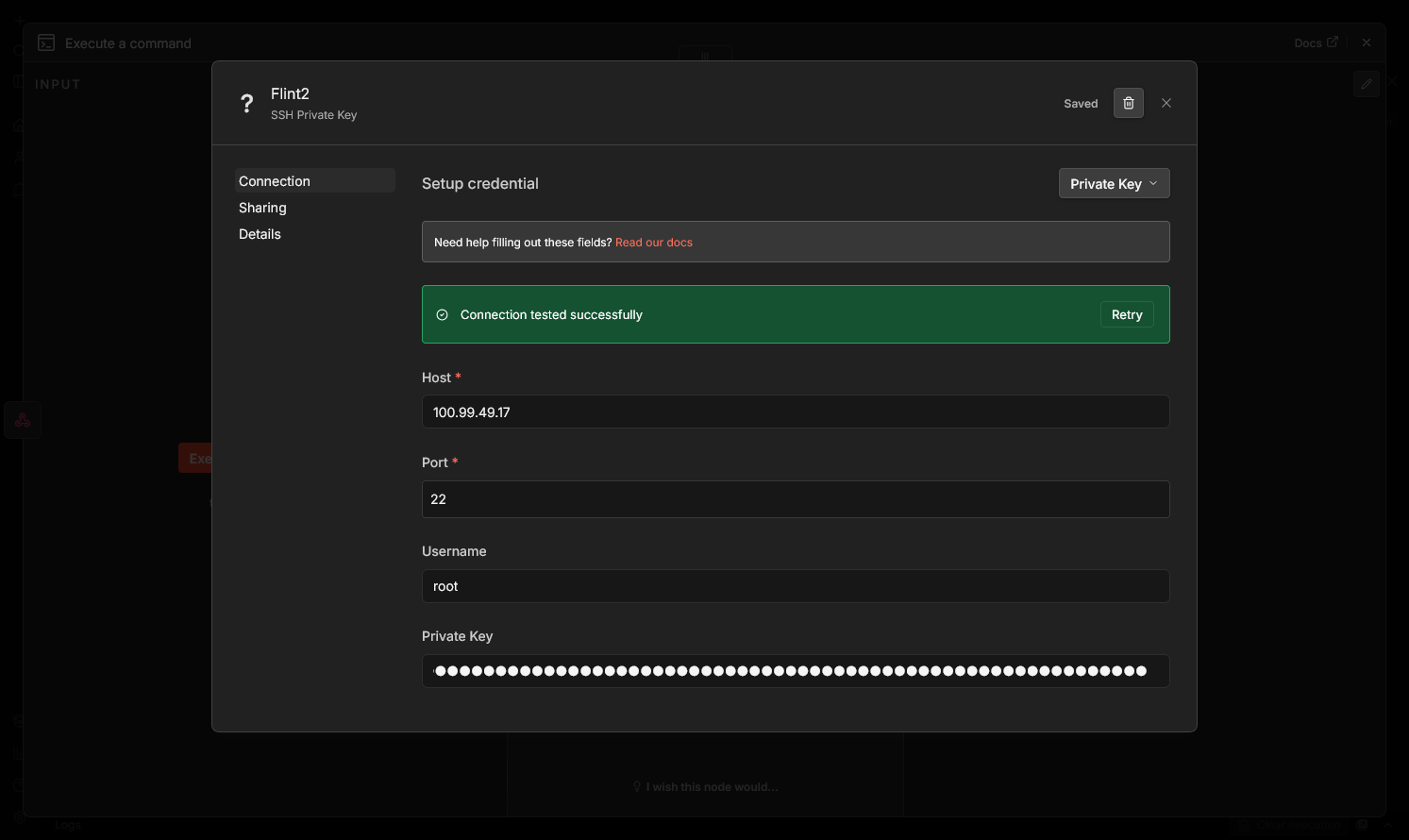Focus the Port input field
The height and width of the screenshot is (840, 1409).
point(796,498)
